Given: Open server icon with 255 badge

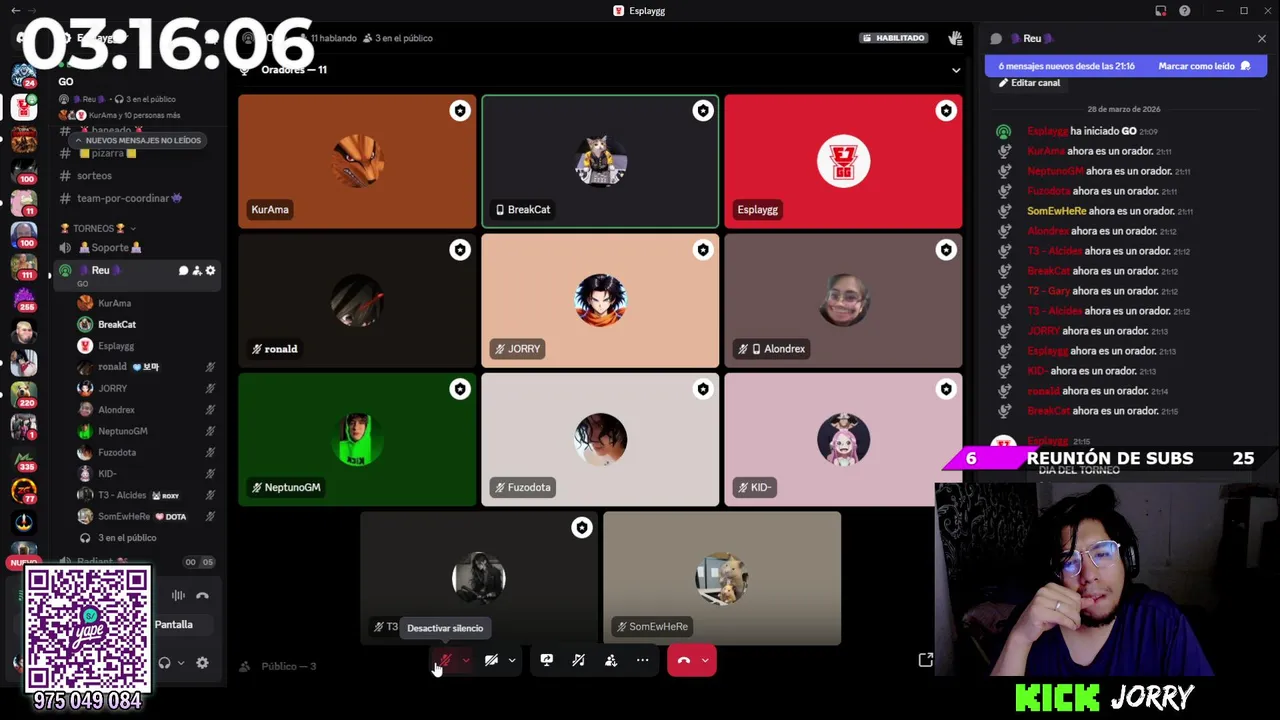Looking at the screenshot, I should coord(24,298).
